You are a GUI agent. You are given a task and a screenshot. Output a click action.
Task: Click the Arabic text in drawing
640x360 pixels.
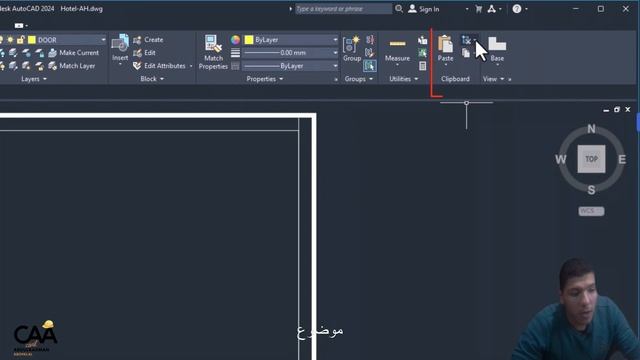pyautogui.click(x=320, y=331)
